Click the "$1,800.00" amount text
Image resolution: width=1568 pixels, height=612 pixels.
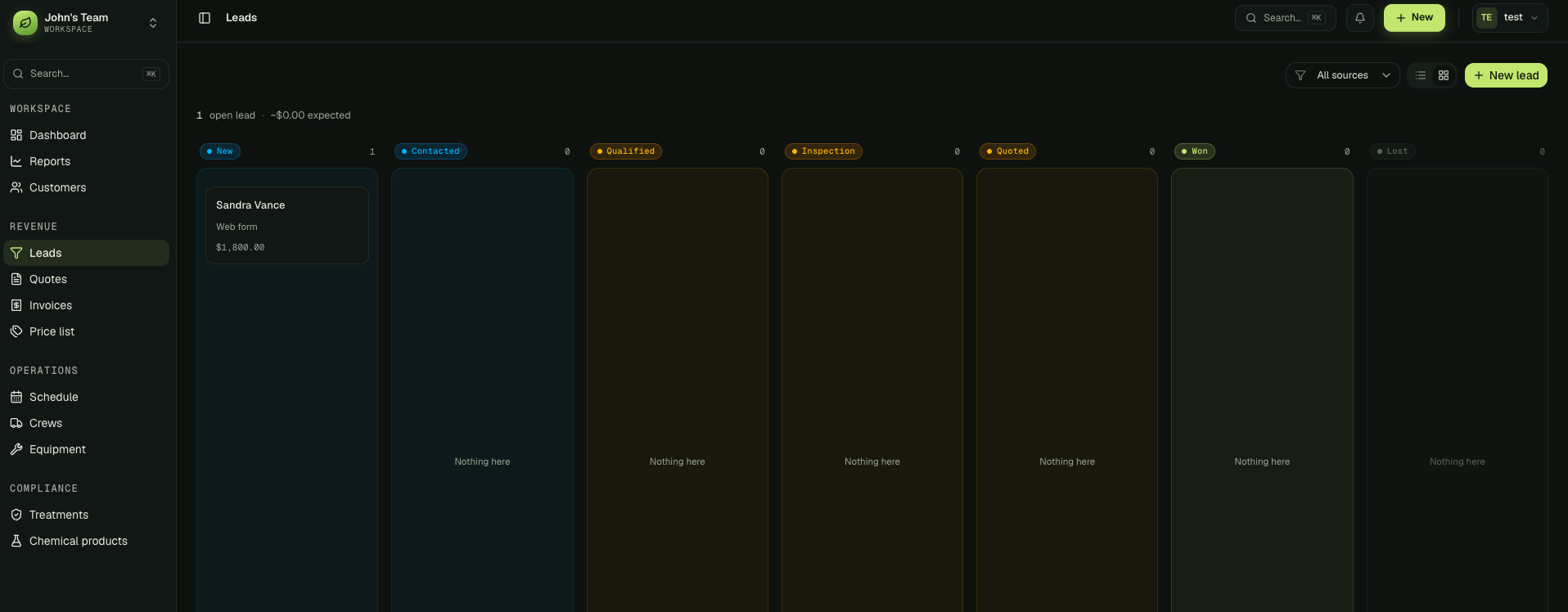tap(240, 247)
